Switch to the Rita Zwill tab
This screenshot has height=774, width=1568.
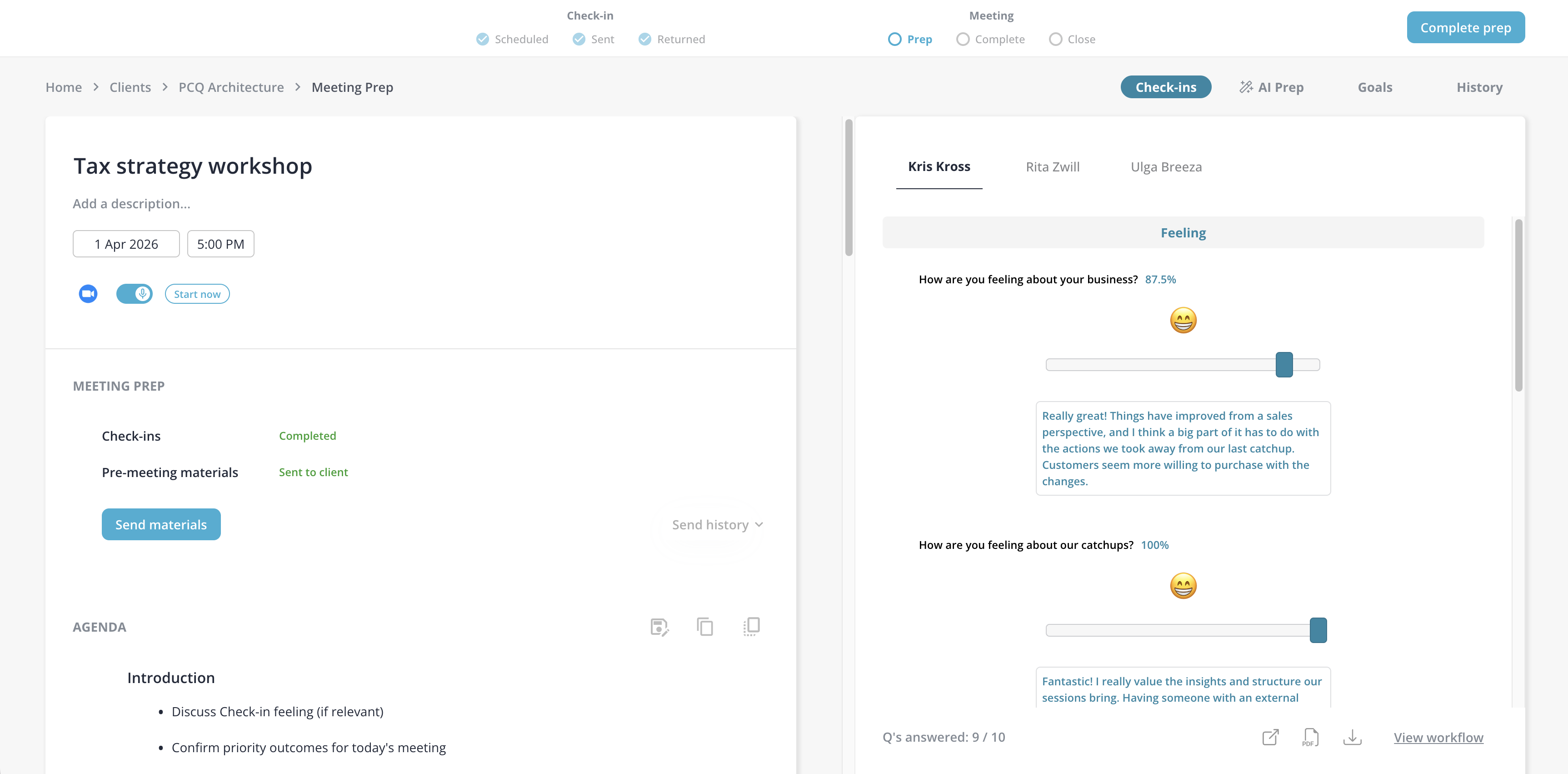click(1053, 166)
